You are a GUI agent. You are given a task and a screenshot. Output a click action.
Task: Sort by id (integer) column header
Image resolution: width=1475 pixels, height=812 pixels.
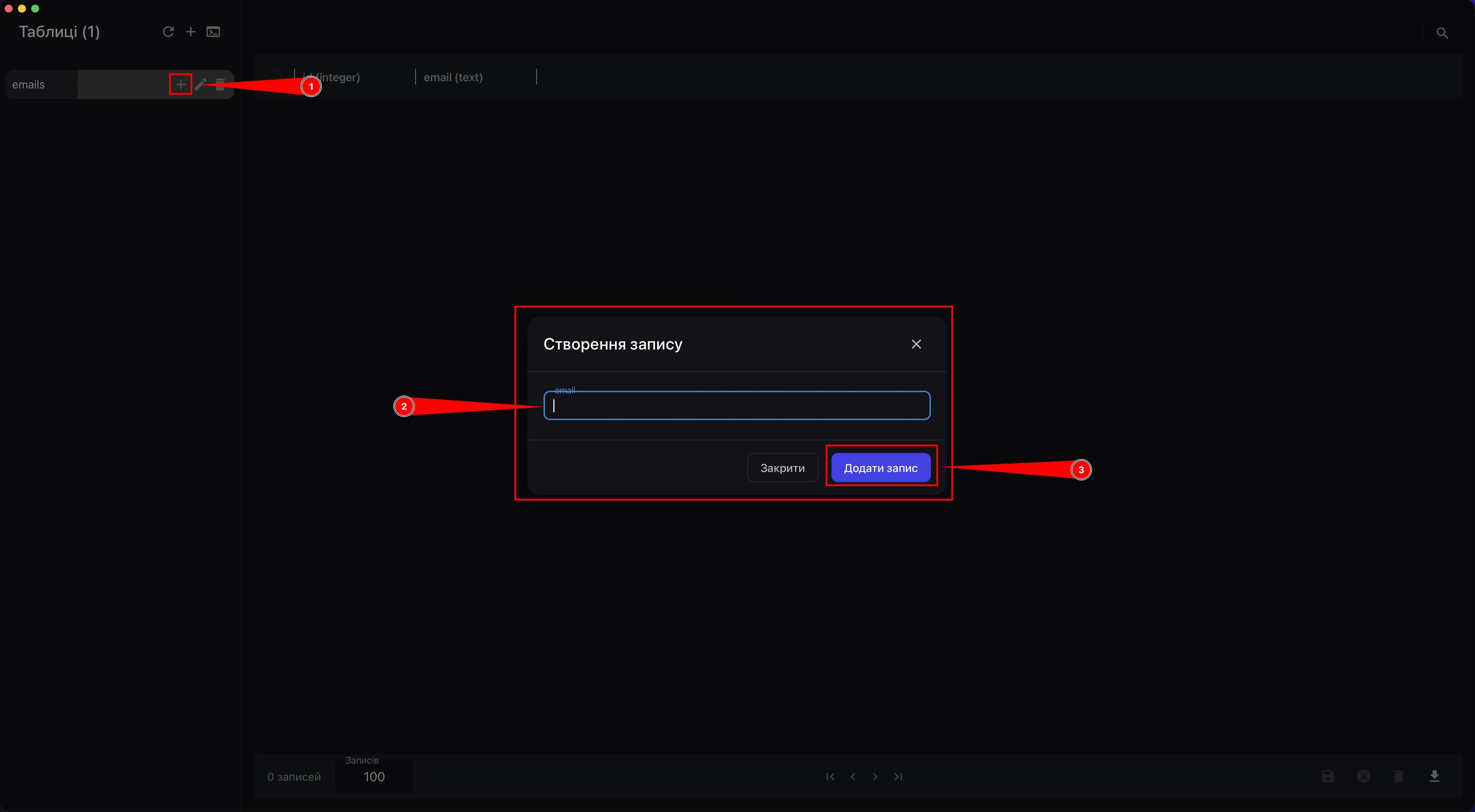(331, 77)
